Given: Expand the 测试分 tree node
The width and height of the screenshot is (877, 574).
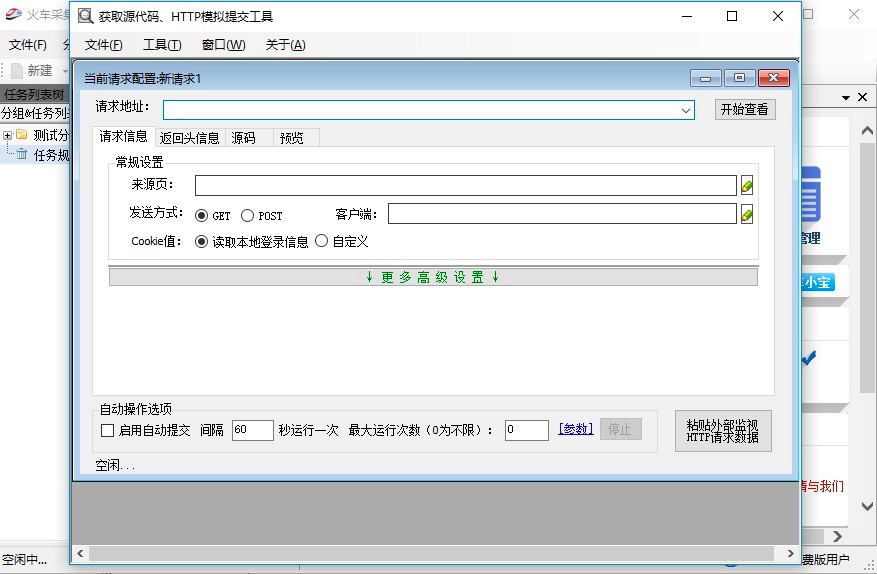Looking at the screenshot, I should (x=7, y=135).
